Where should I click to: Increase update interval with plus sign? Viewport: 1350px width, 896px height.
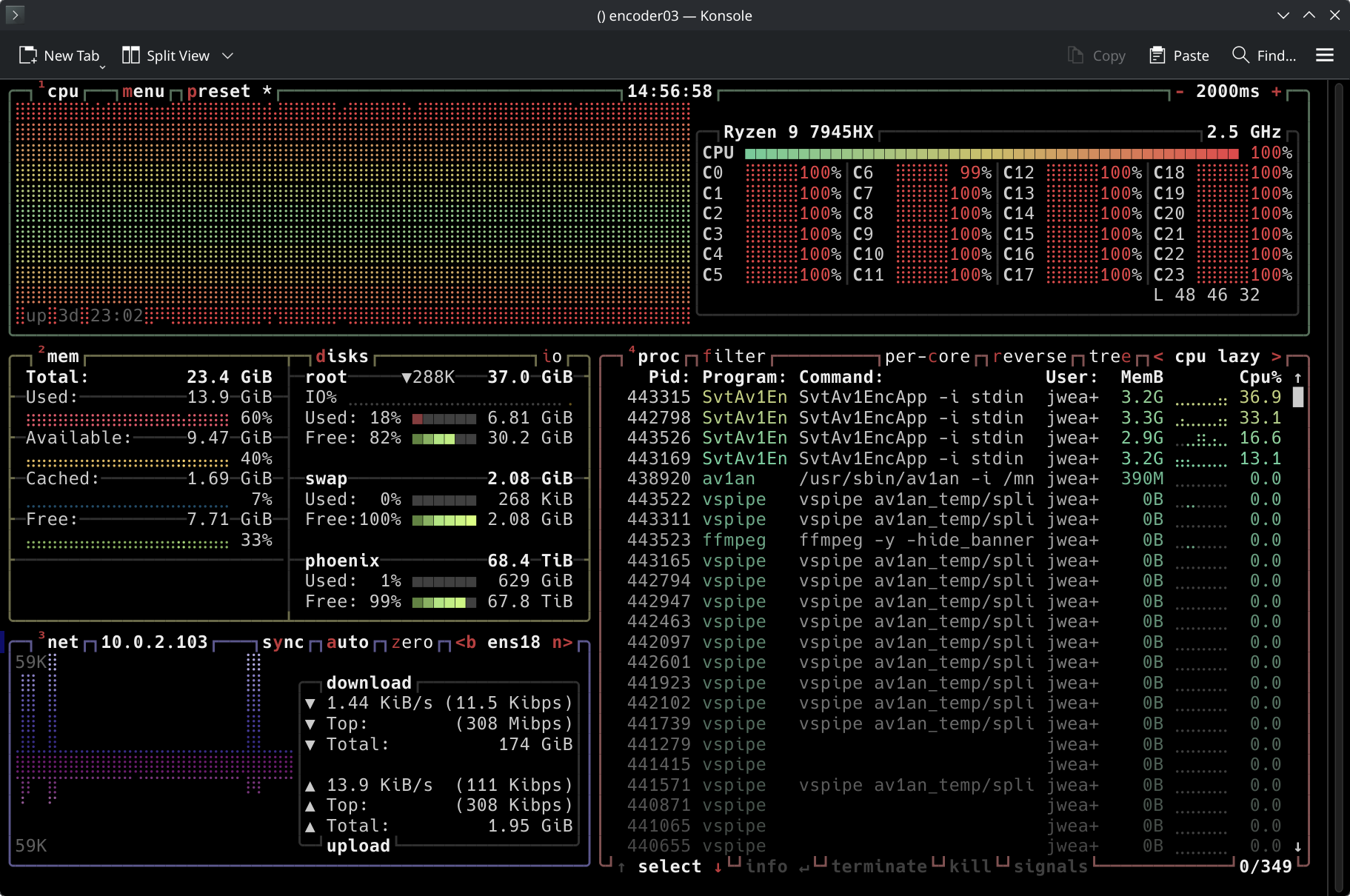point(1276,92)
